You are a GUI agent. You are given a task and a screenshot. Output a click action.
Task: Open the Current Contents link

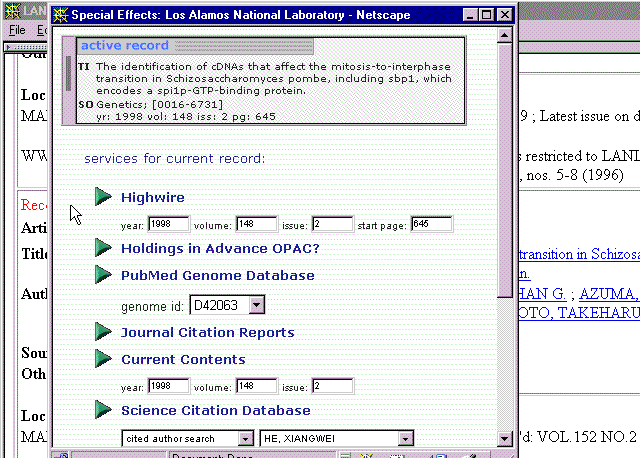(x=183, y=359)
